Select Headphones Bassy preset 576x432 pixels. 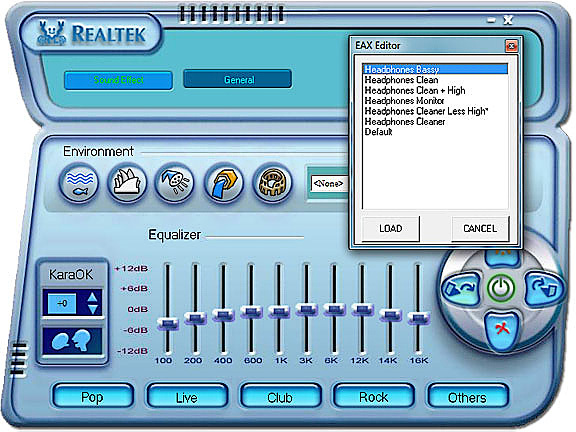(435, 69)
